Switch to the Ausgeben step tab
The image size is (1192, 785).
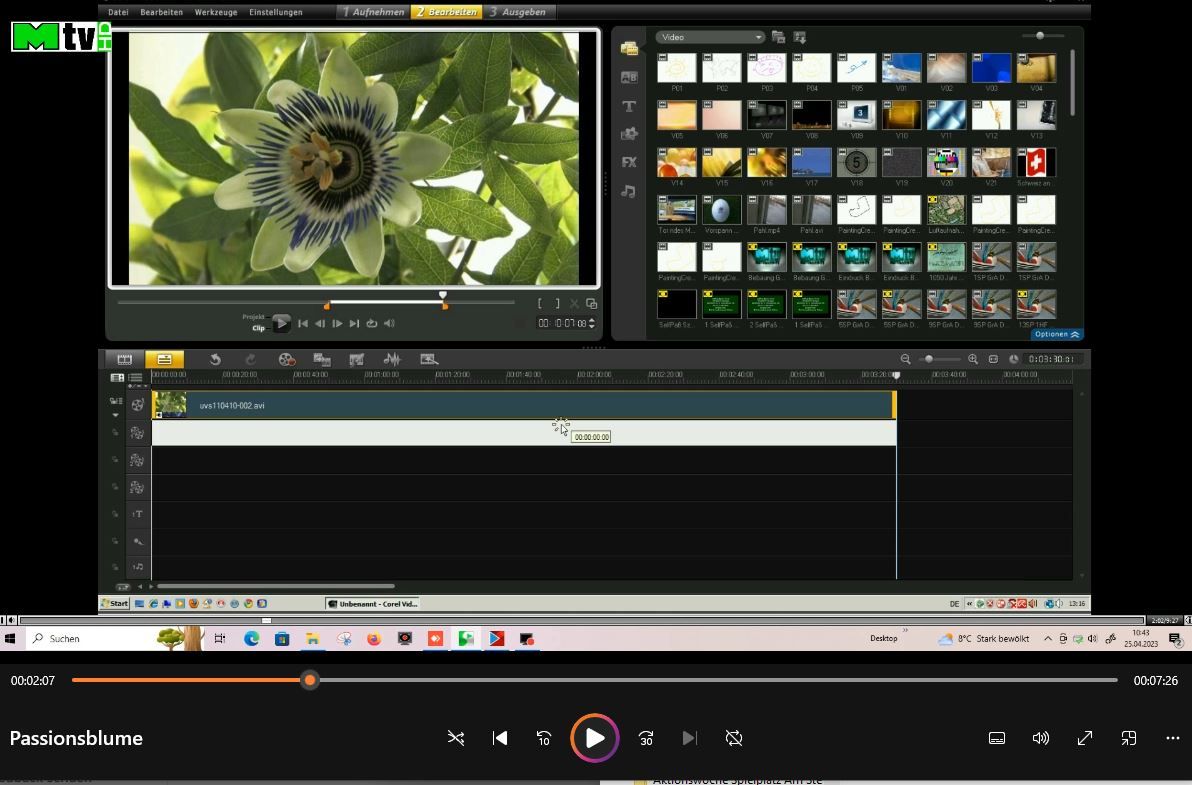click(518, 12)
